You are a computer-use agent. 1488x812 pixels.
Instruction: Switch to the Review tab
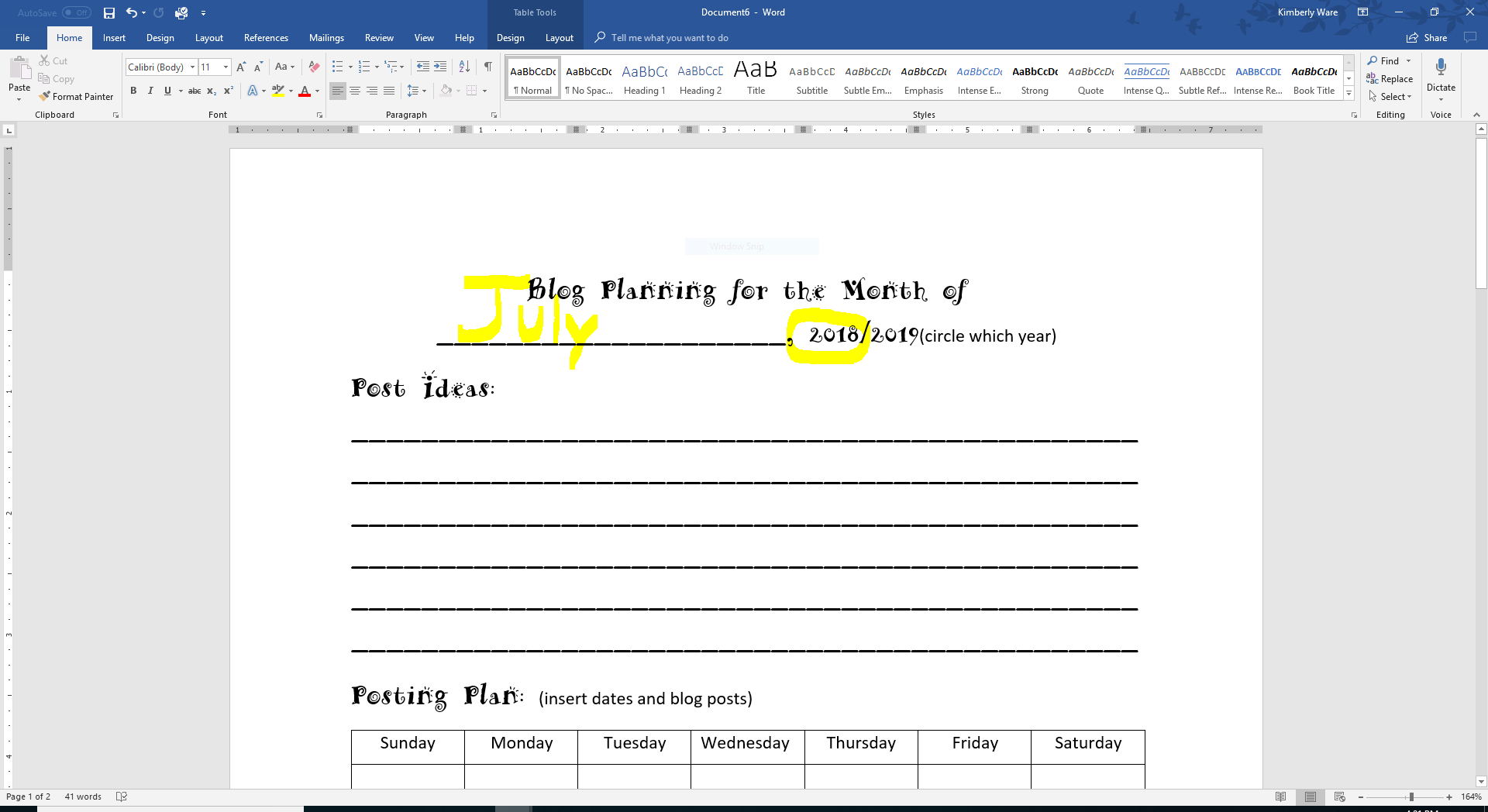point(379,37)
